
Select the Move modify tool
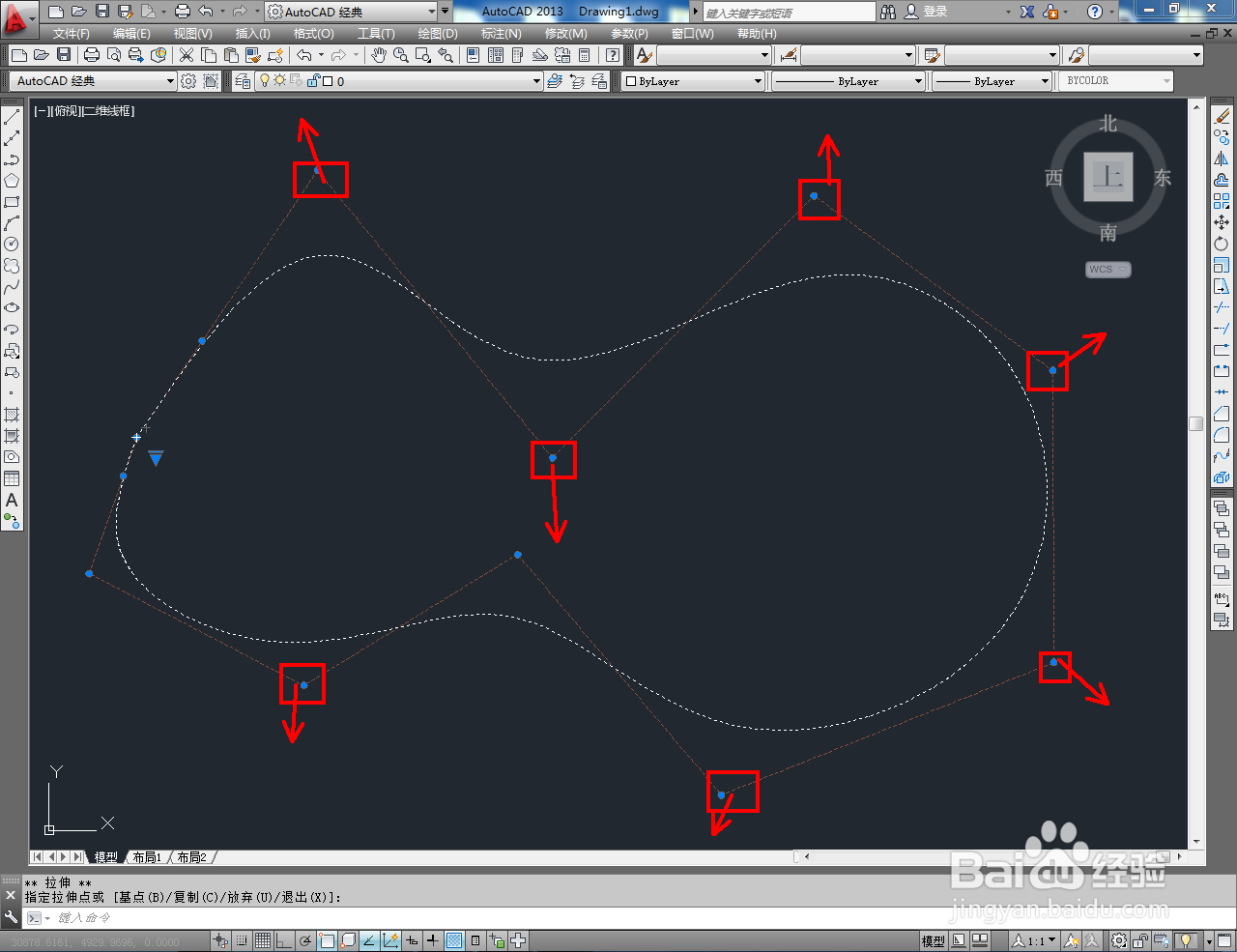[x=1222, y=222]
